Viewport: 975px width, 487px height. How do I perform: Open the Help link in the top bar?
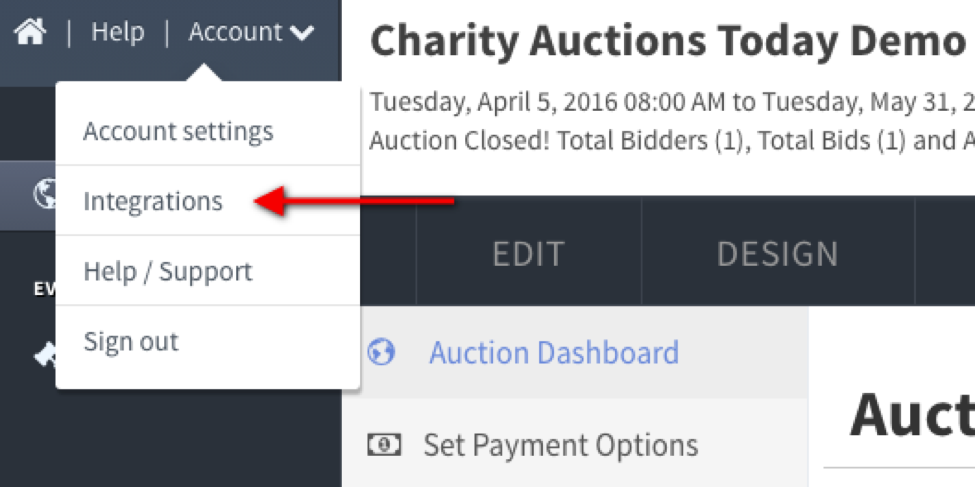point(118,32)
